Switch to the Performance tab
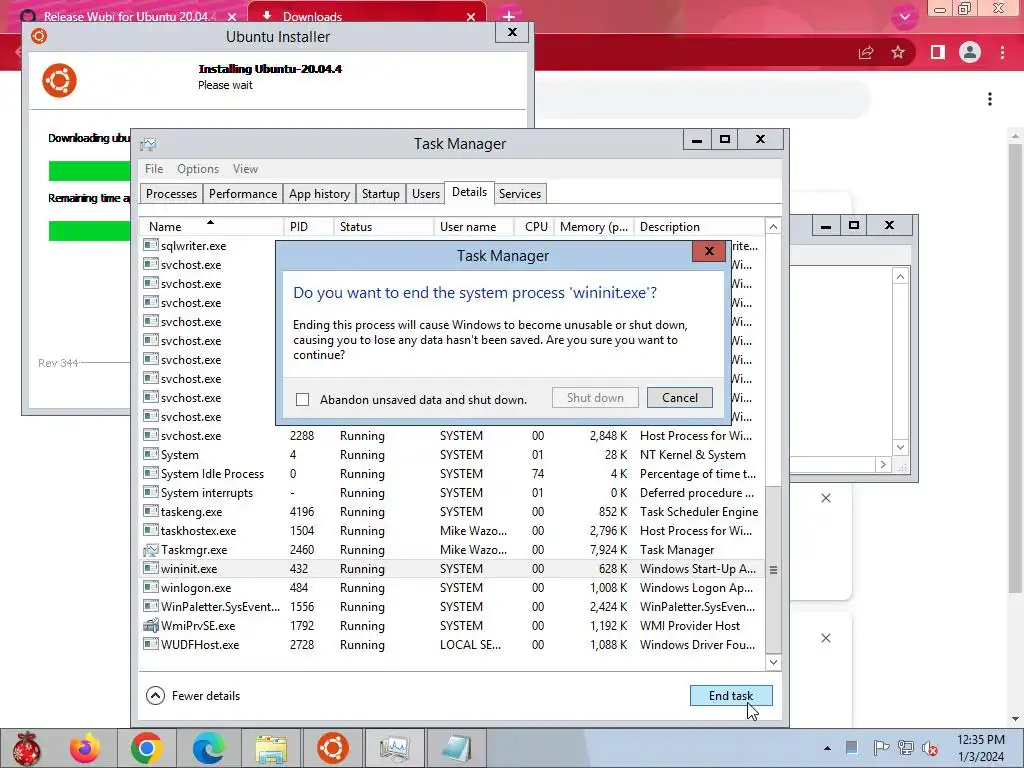The image size is (1024, 768). [x=243, y=194]
